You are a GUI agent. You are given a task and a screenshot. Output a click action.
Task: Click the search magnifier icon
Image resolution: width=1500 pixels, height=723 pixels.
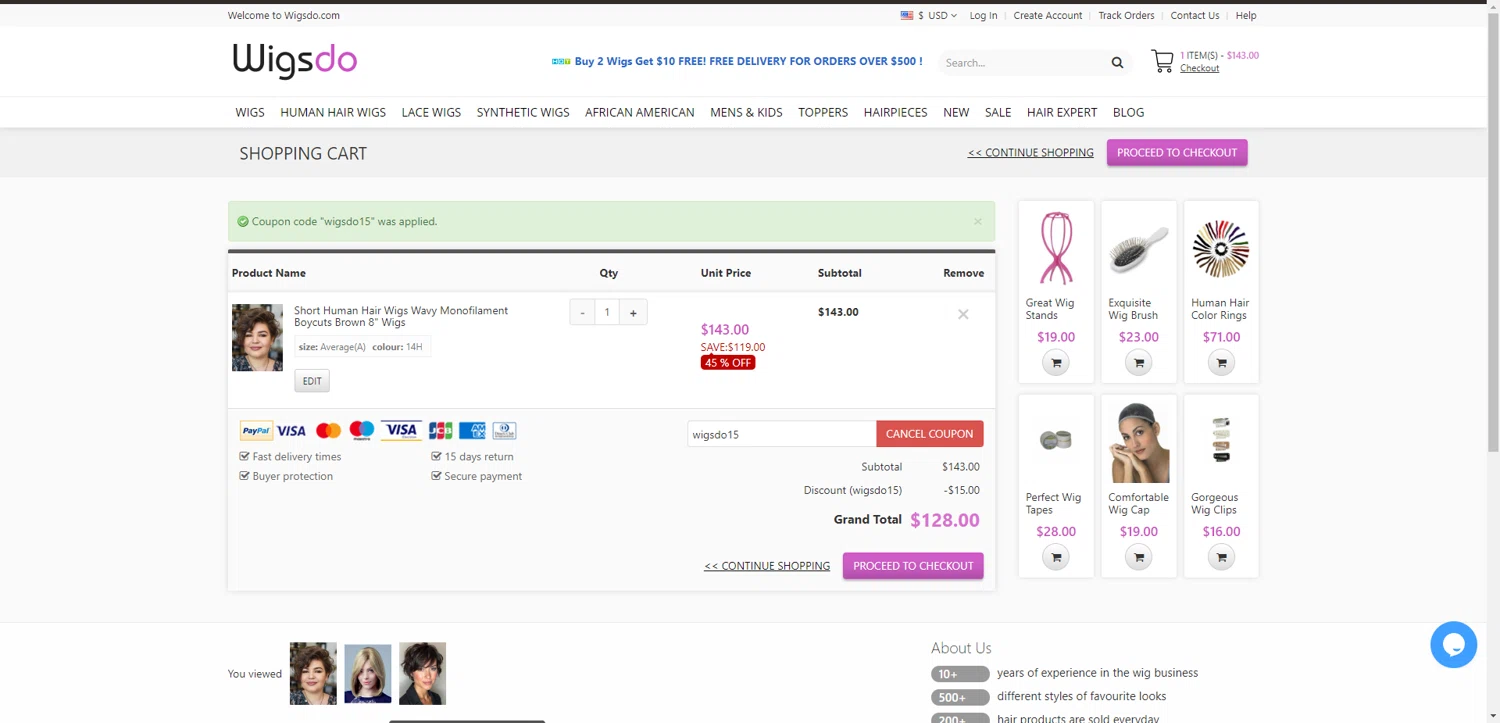click(1117, 63)
